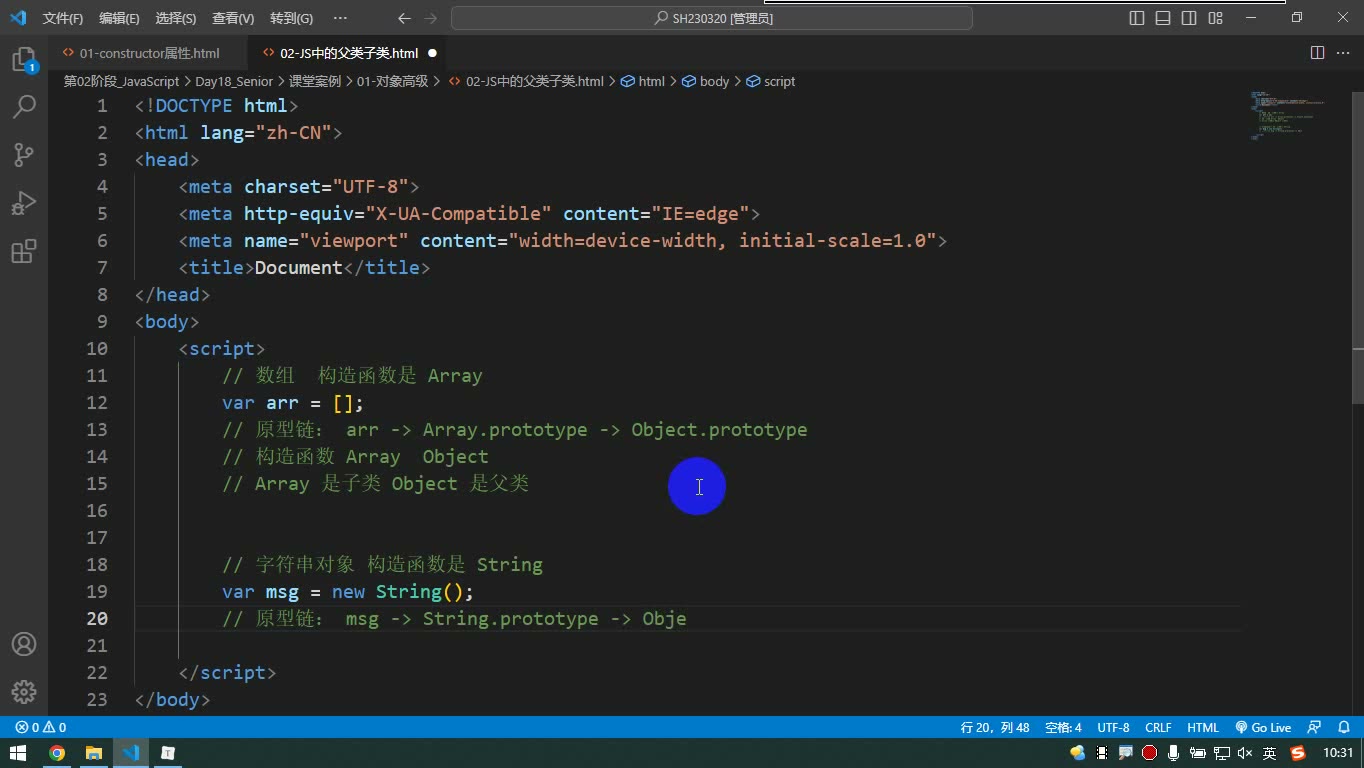This screenshot has width=1364, height=768.
Task: Expand the script breadcrumb symbol
Action: (771, 82)
